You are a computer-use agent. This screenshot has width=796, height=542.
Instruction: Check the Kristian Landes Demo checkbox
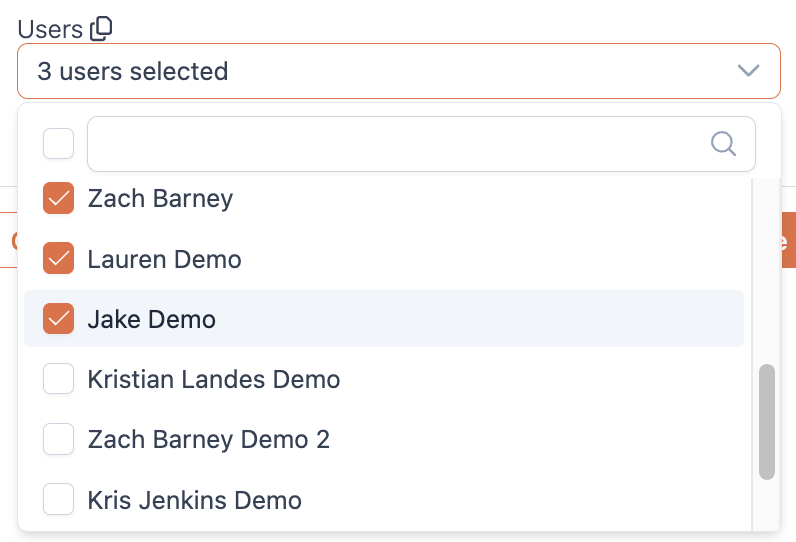[59, 379]
